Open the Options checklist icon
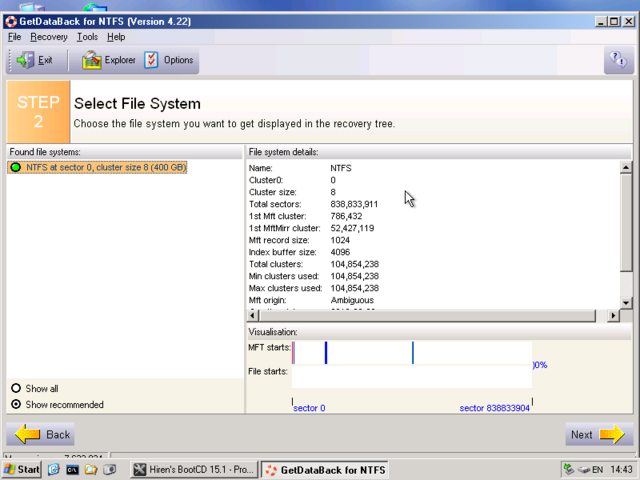The height and width of the screenshot is (480, 640). pos(151,60)
